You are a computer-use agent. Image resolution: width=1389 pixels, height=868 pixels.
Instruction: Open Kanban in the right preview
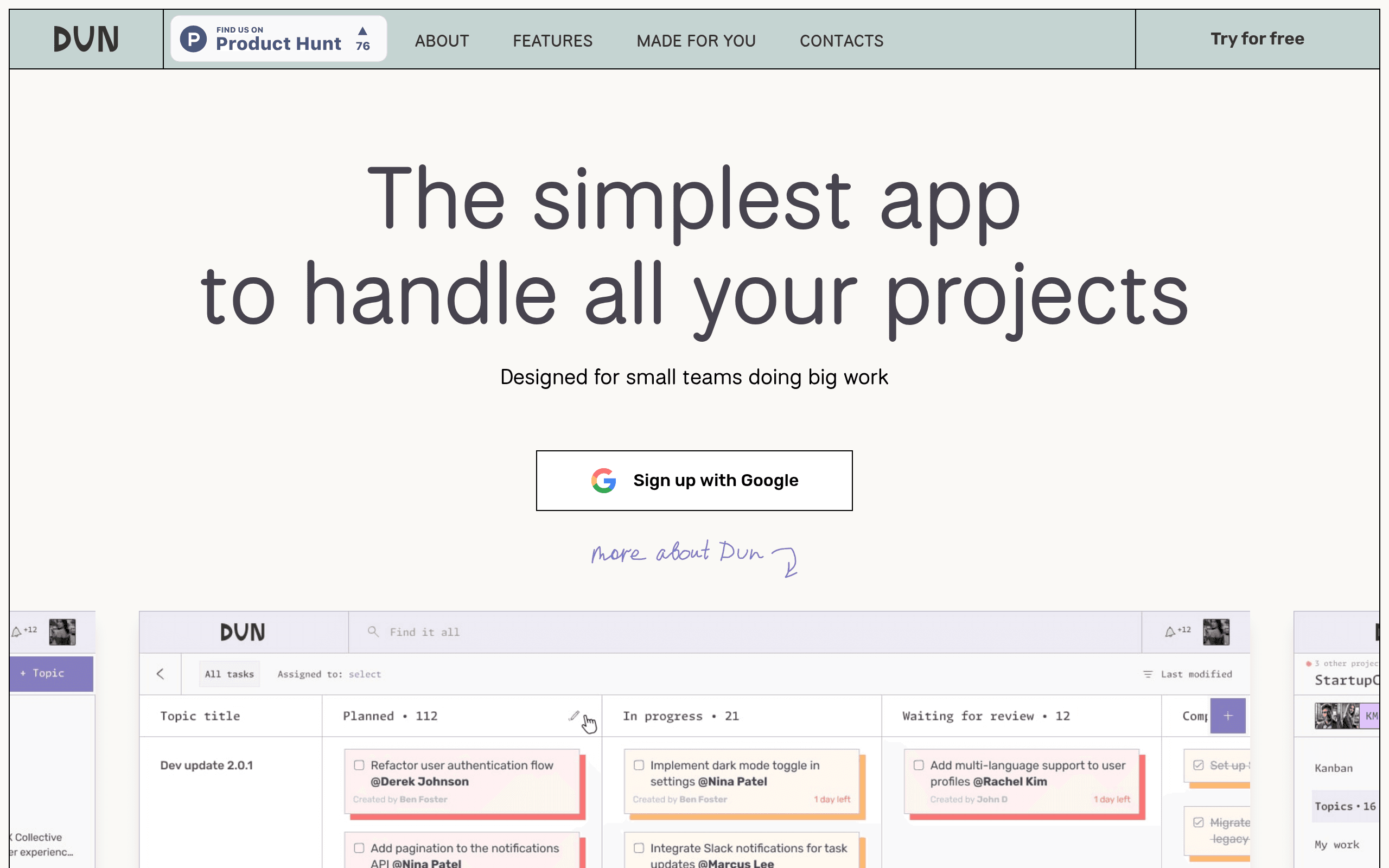[x=1333, y=768]
